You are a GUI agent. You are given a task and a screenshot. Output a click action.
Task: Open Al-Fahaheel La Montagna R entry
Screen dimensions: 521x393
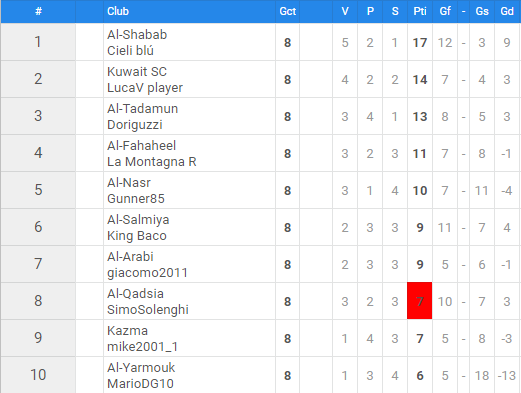pyautogui.click(x=152, y=154)
